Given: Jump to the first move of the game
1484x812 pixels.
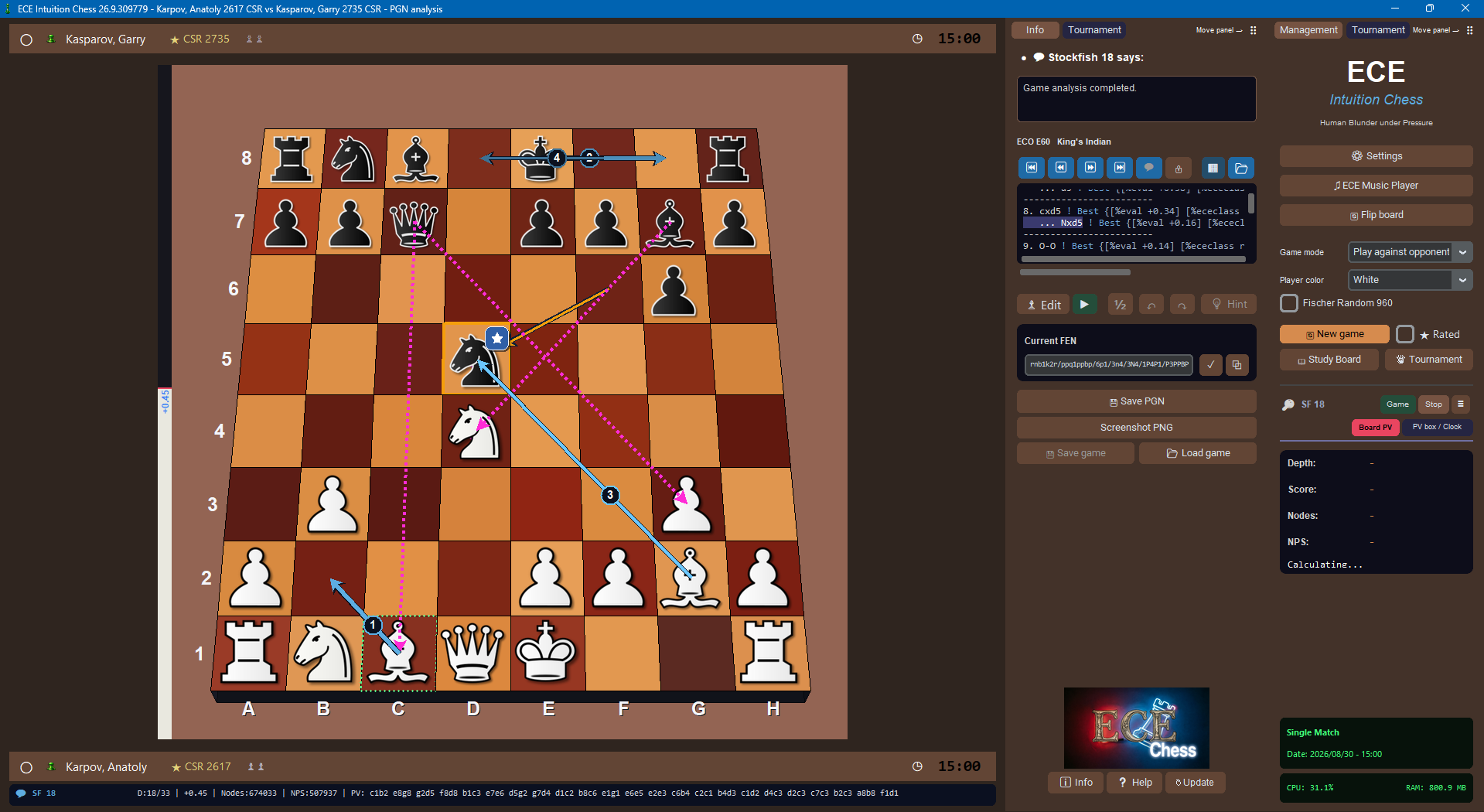Looking at the screenshot, I should [1031, 168].
